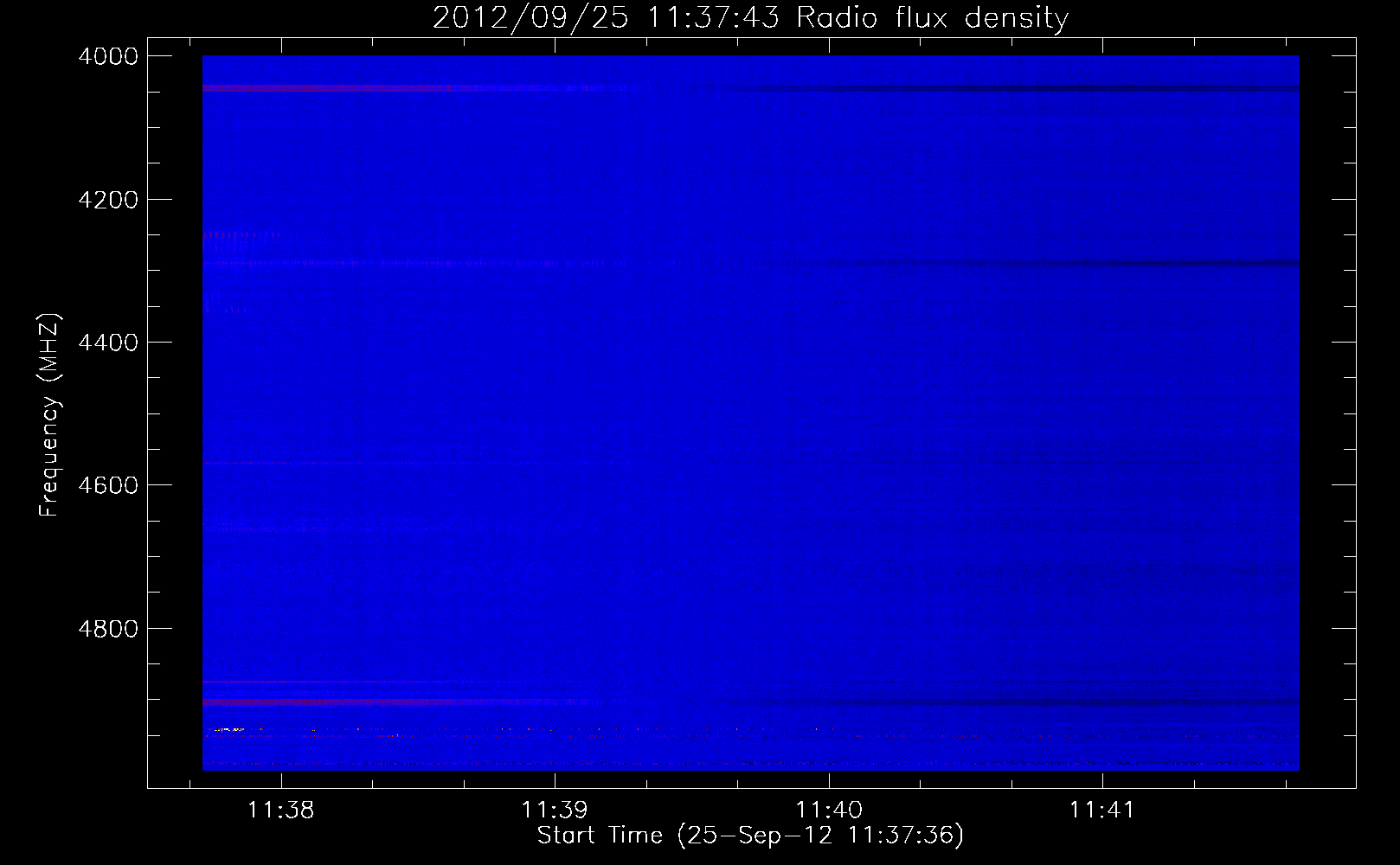The width and height of the screenshot is (1400, 865).
Task: Click the '11:39' time tick label
Action: 555,811
